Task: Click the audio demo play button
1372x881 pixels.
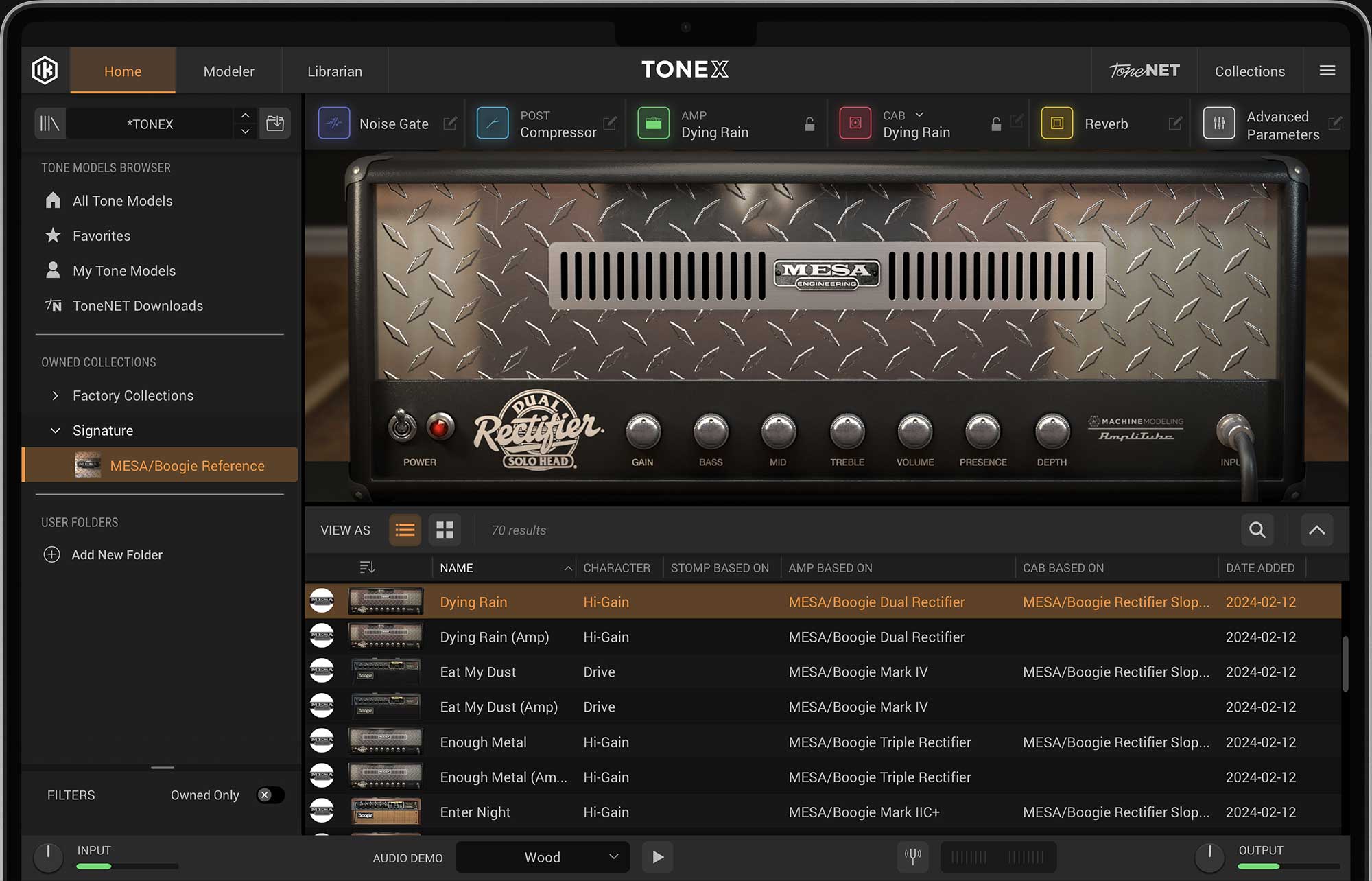Action: 656,857
